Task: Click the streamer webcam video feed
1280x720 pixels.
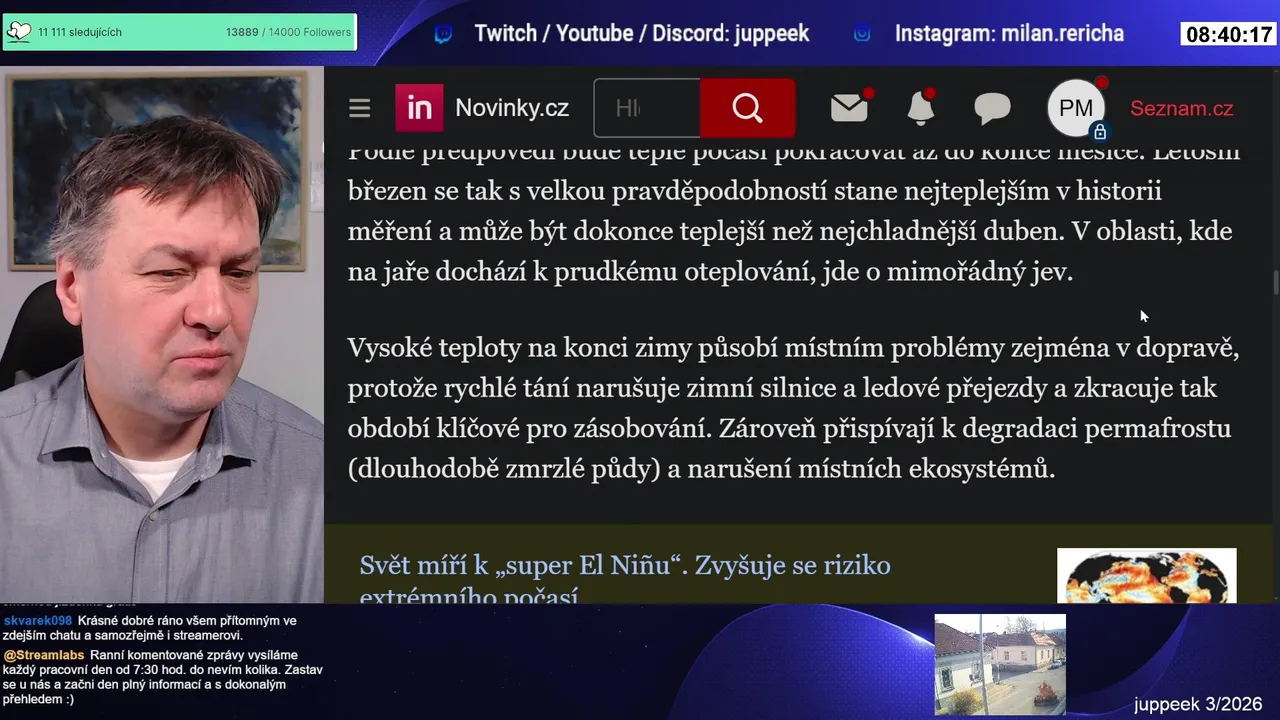Action: point(162,335)
